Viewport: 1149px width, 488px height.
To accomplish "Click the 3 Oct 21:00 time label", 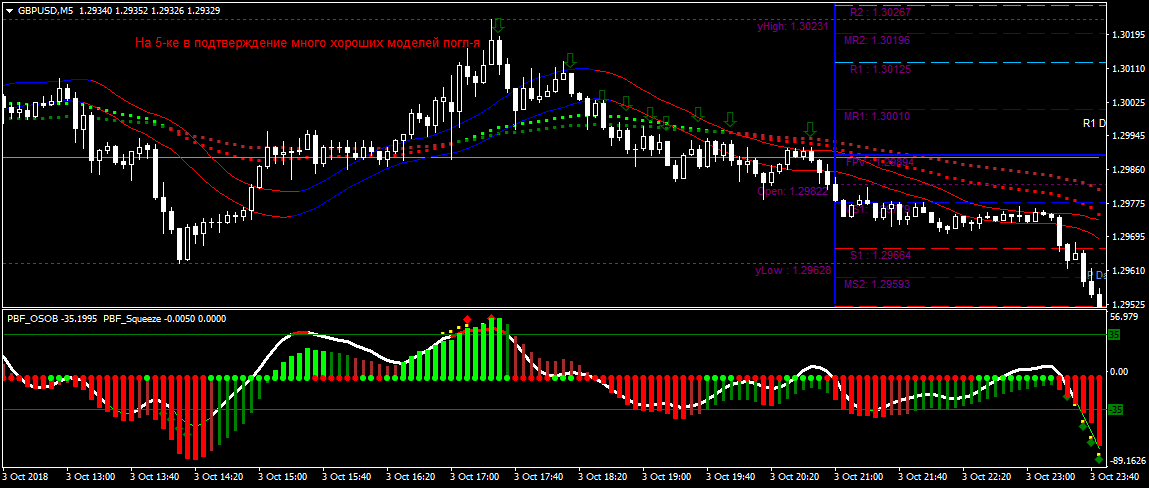I will (861, 476).
